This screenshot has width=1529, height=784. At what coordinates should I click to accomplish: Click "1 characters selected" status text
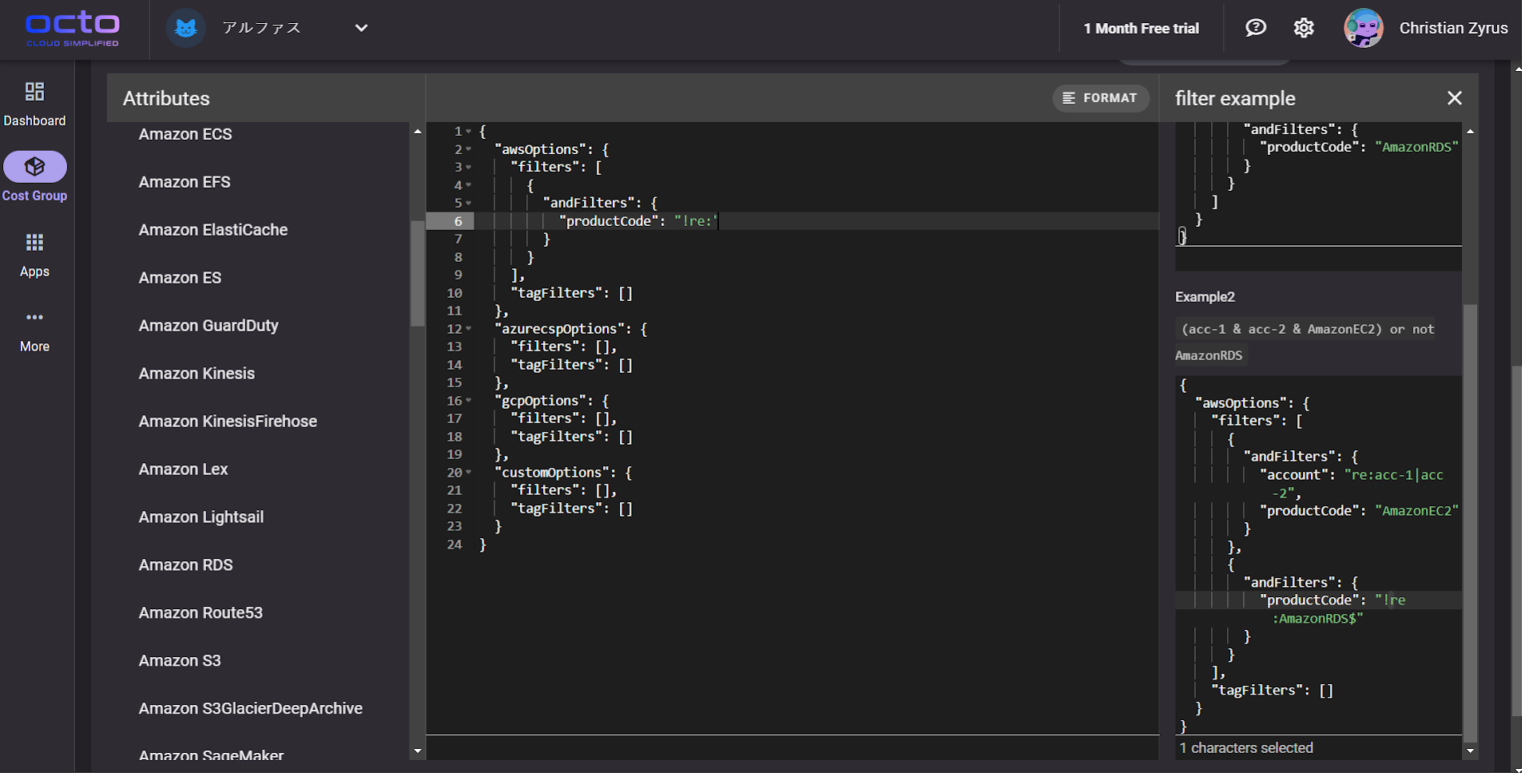click(x=1246, y=748)
